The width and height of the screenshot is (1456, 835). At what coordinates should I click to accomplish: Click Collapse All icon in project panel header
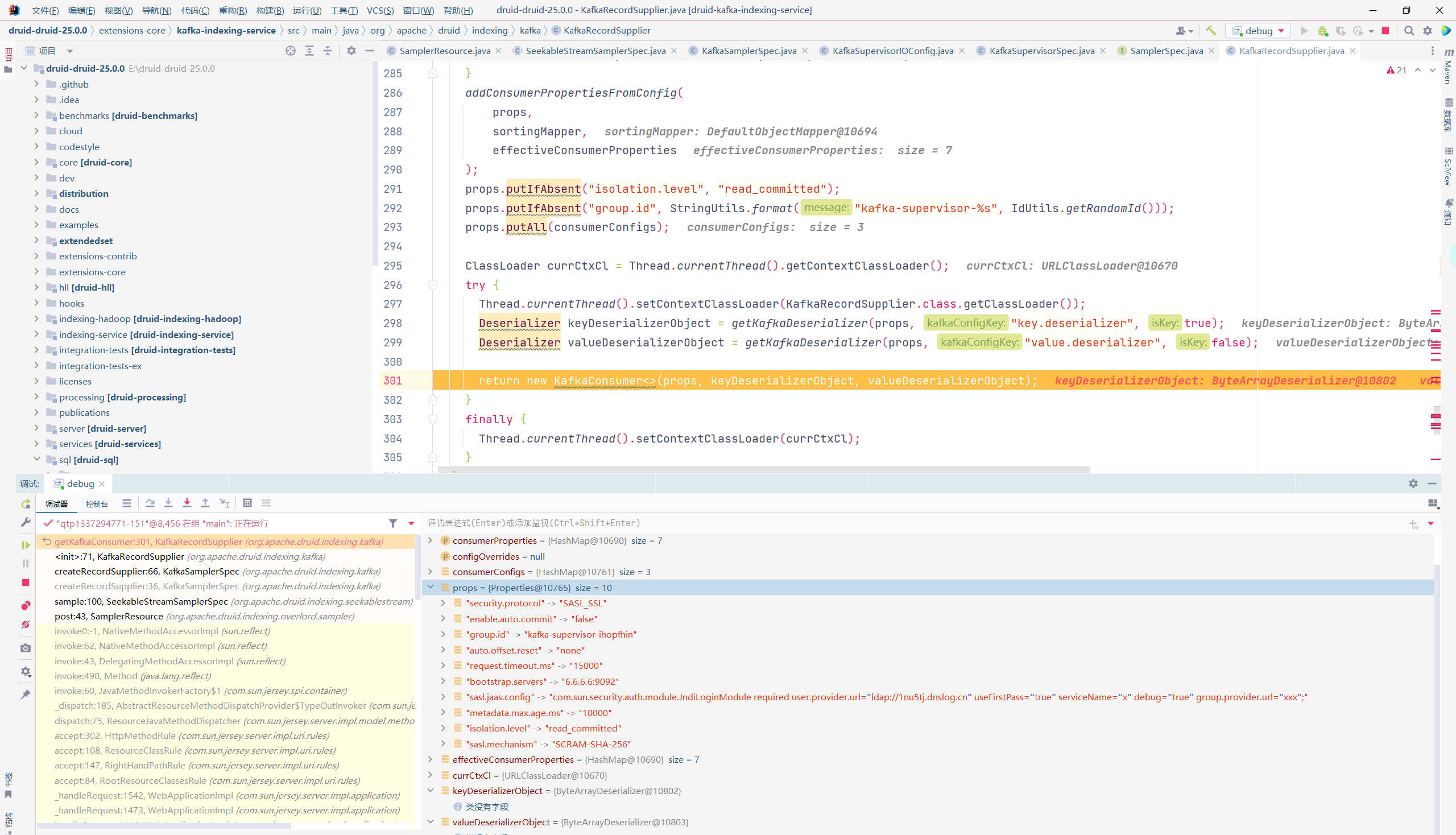tap(328, 51)
